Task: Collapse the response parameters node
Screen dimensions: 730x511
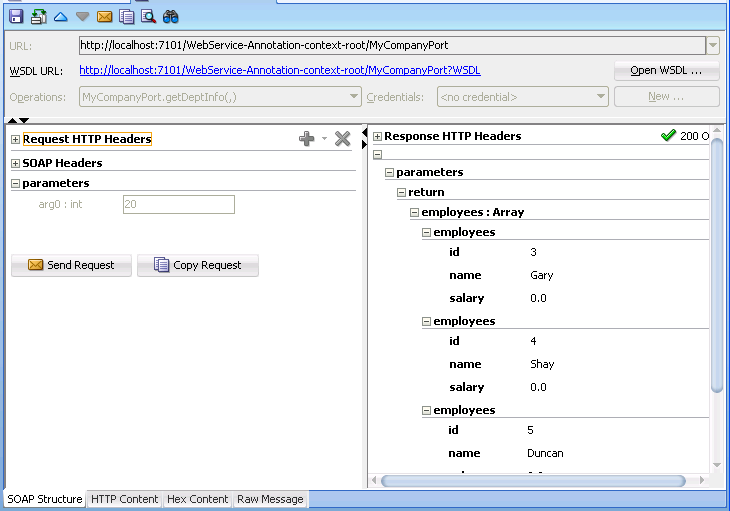Action: (390, 173)
